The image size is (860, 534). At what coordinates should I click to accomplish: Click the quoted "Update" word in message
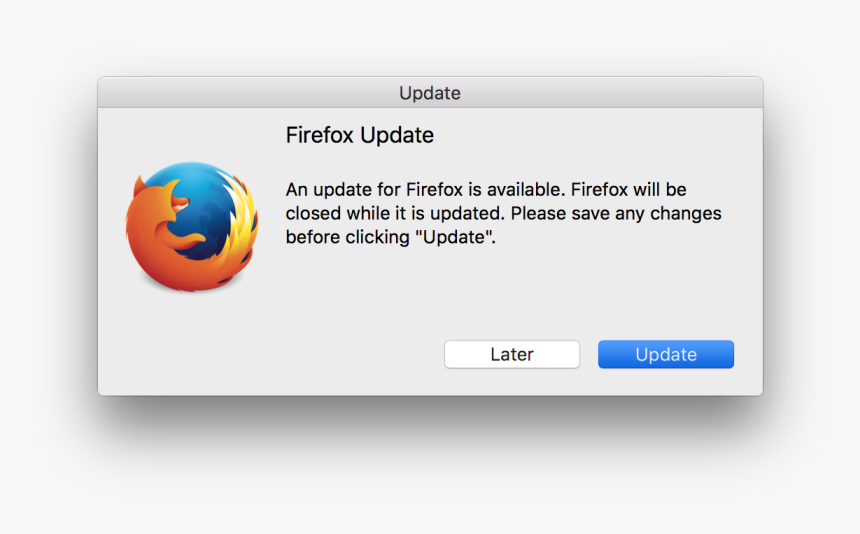click(453, 237)
